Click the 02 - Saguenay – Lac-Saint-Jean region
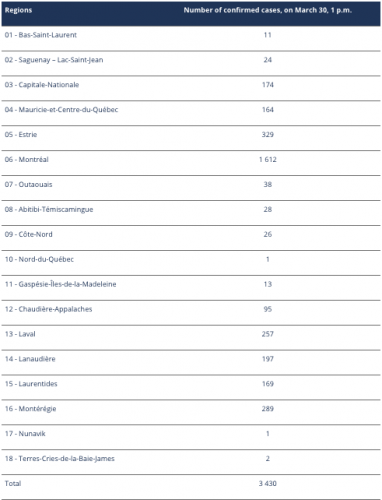Viewport: 382px width, 500px height. point(54,60)
